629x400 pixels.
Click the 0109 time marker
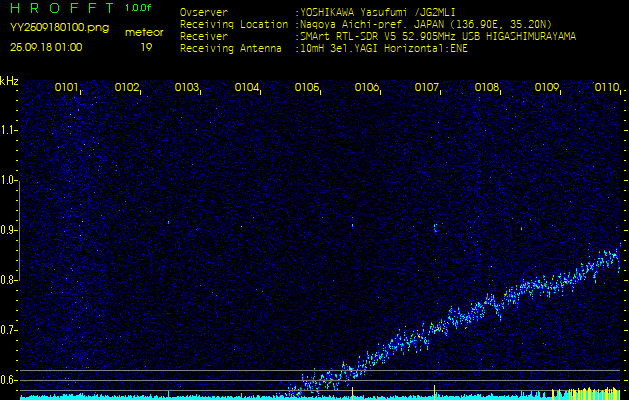547,88
